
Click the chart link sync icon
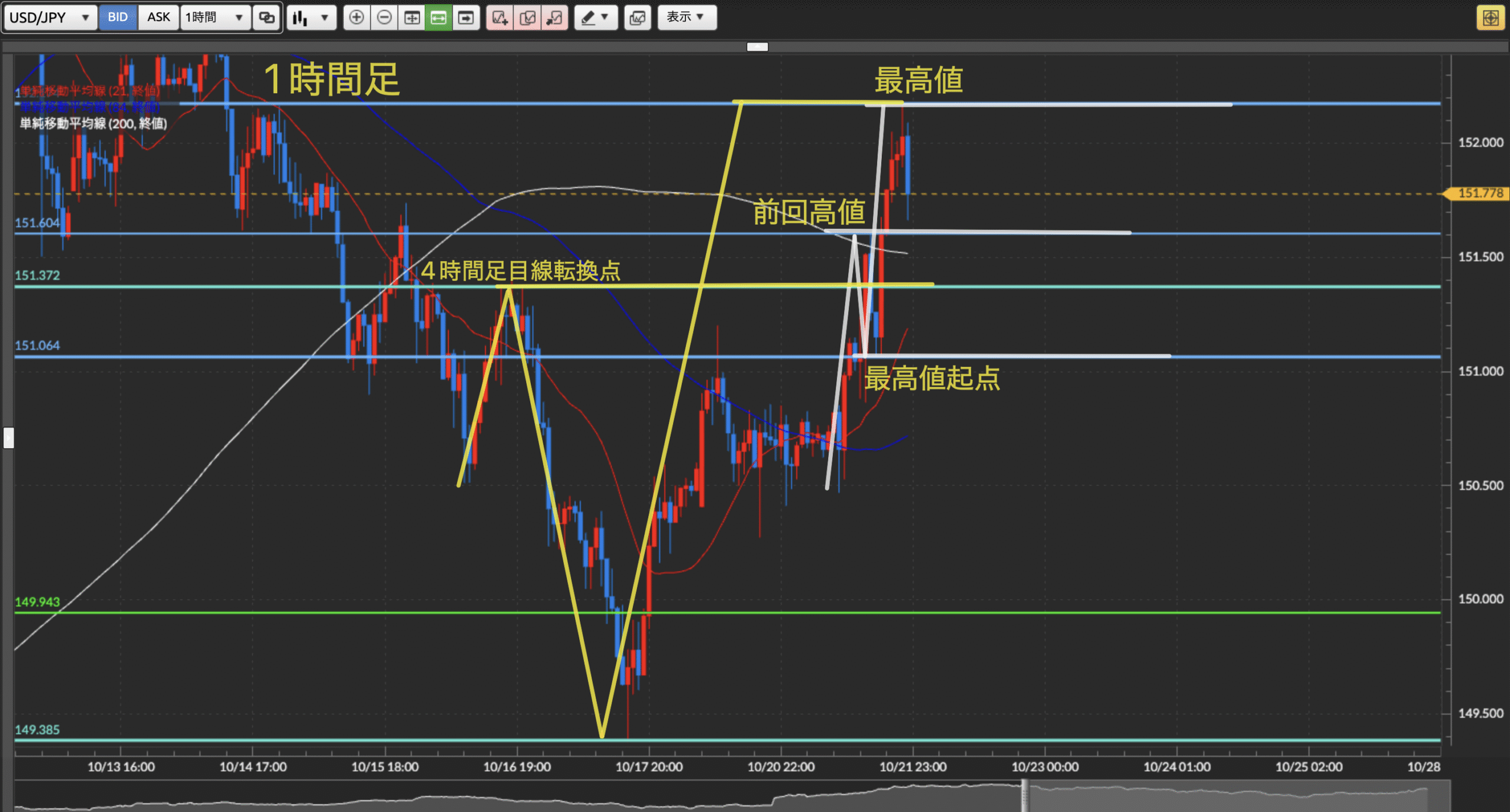tap(267, 18)
